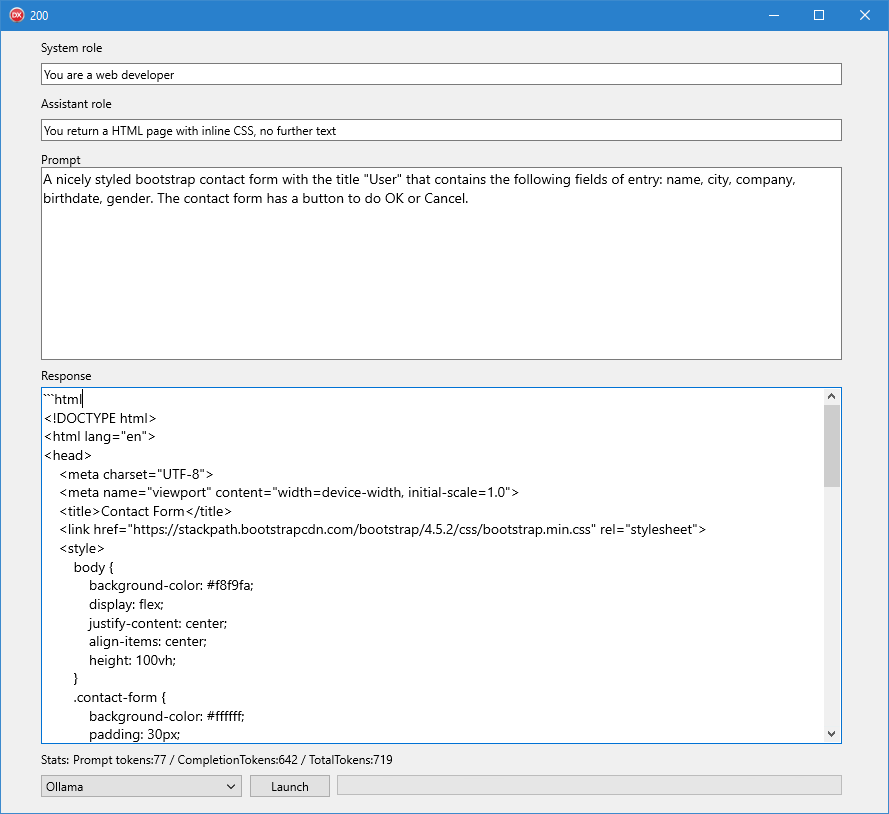Minimize the 200 window
This screenshot has height=814, width=889.
(x=774, y=15)
